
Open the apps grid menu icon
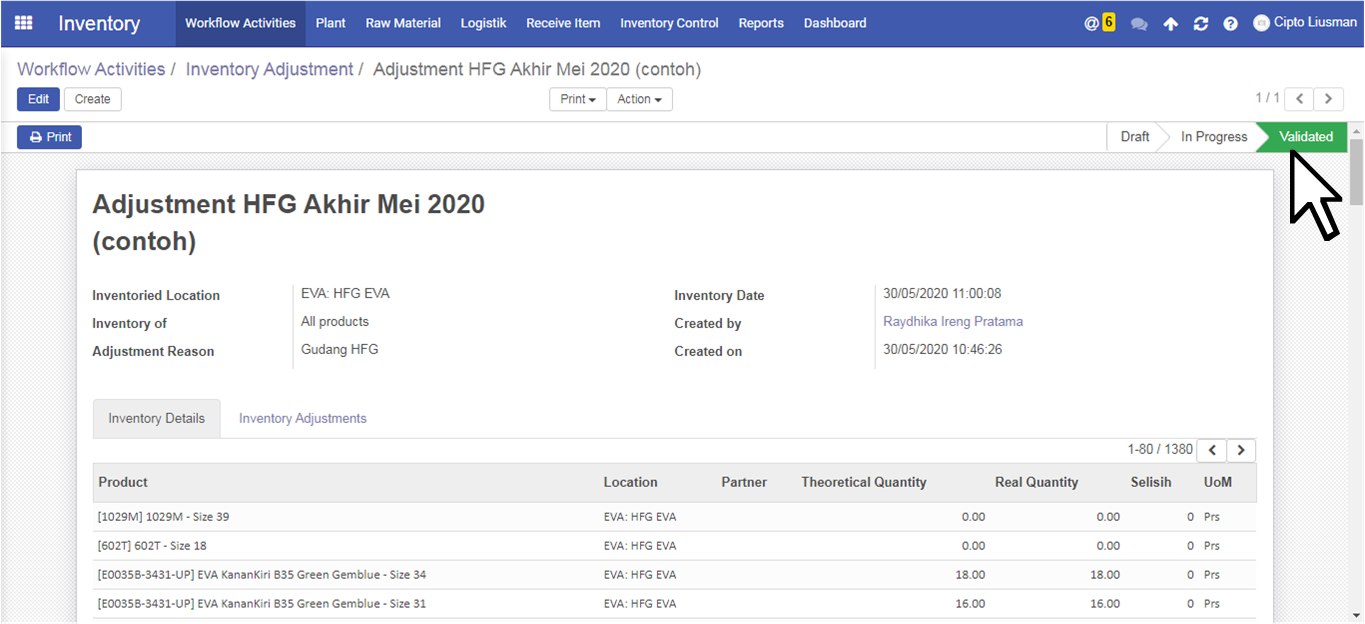pyautogui.click(x=23, y=23)
